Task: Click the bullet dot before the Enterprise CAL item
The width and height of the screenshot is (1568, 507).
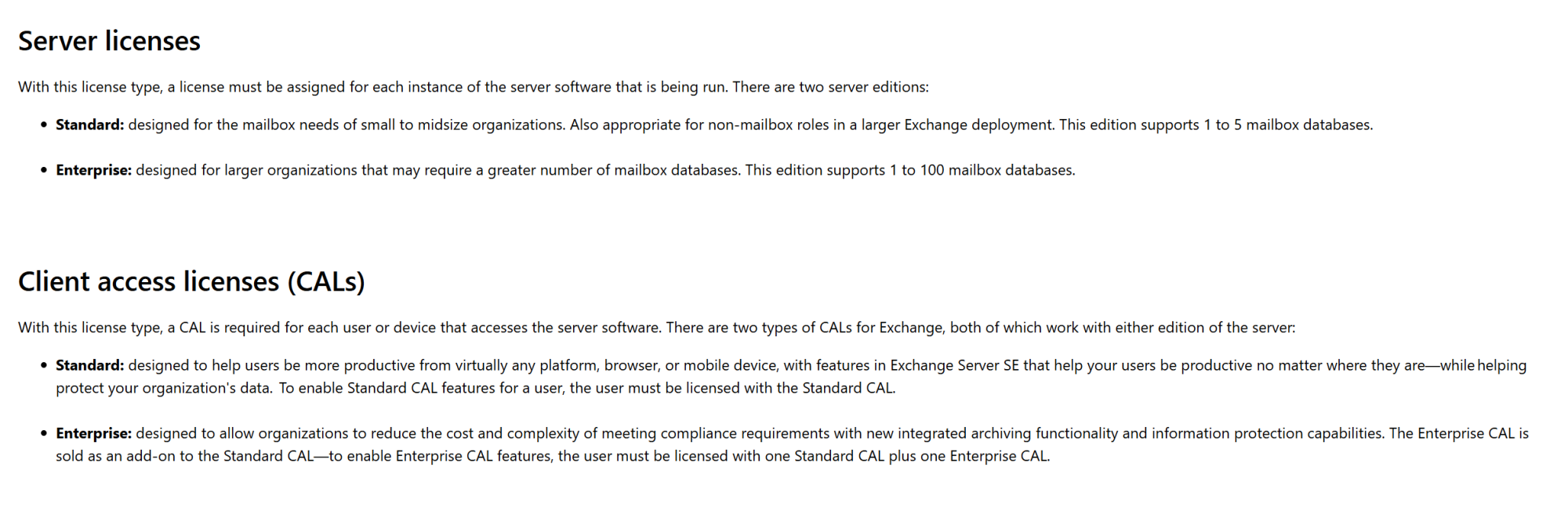Action: (x=44, y=433)
